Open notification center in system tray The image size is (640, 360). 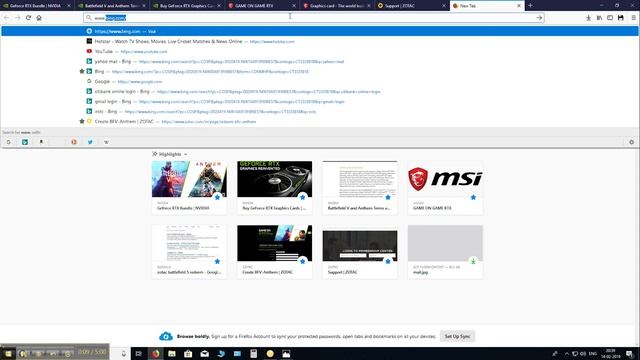(630, 353)
